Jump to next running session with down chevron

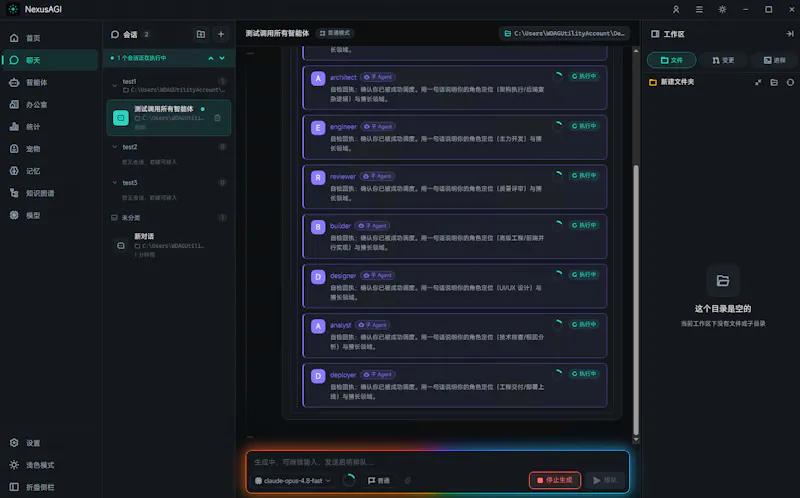point(222,58)
